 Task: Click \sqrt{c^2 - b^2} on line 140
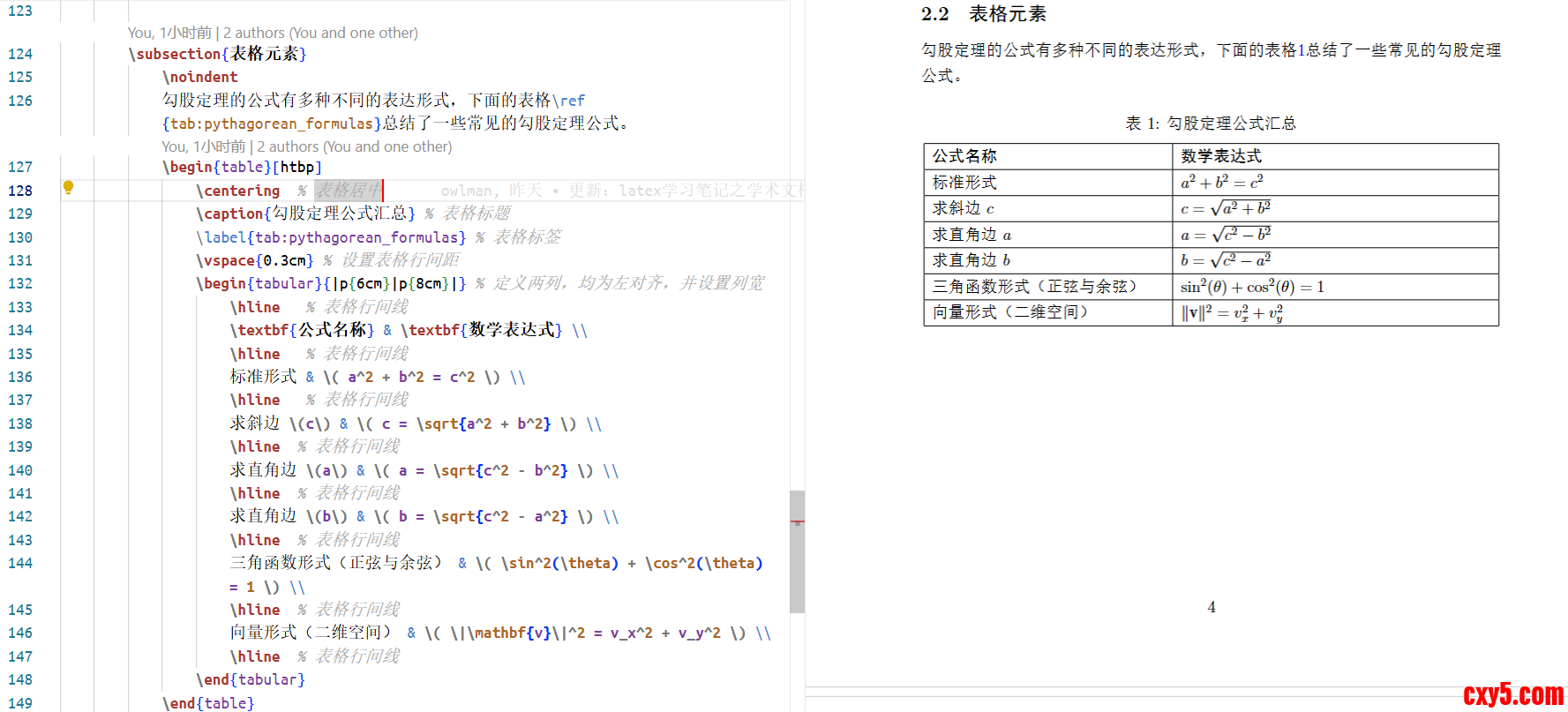coord(500,470)
